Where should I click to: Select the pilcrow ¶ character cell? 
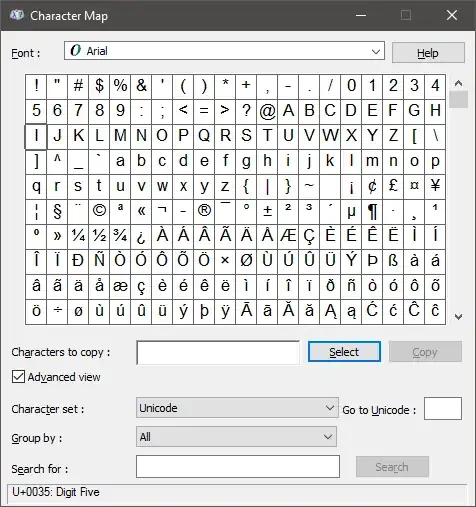pyautogui.click(x=372, y=211)
